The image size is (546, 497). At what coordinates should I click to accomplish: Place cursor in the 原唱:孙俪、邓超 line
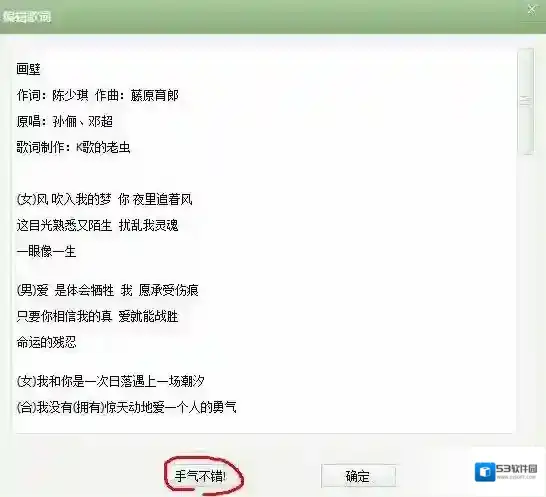[x=64, y=121]
